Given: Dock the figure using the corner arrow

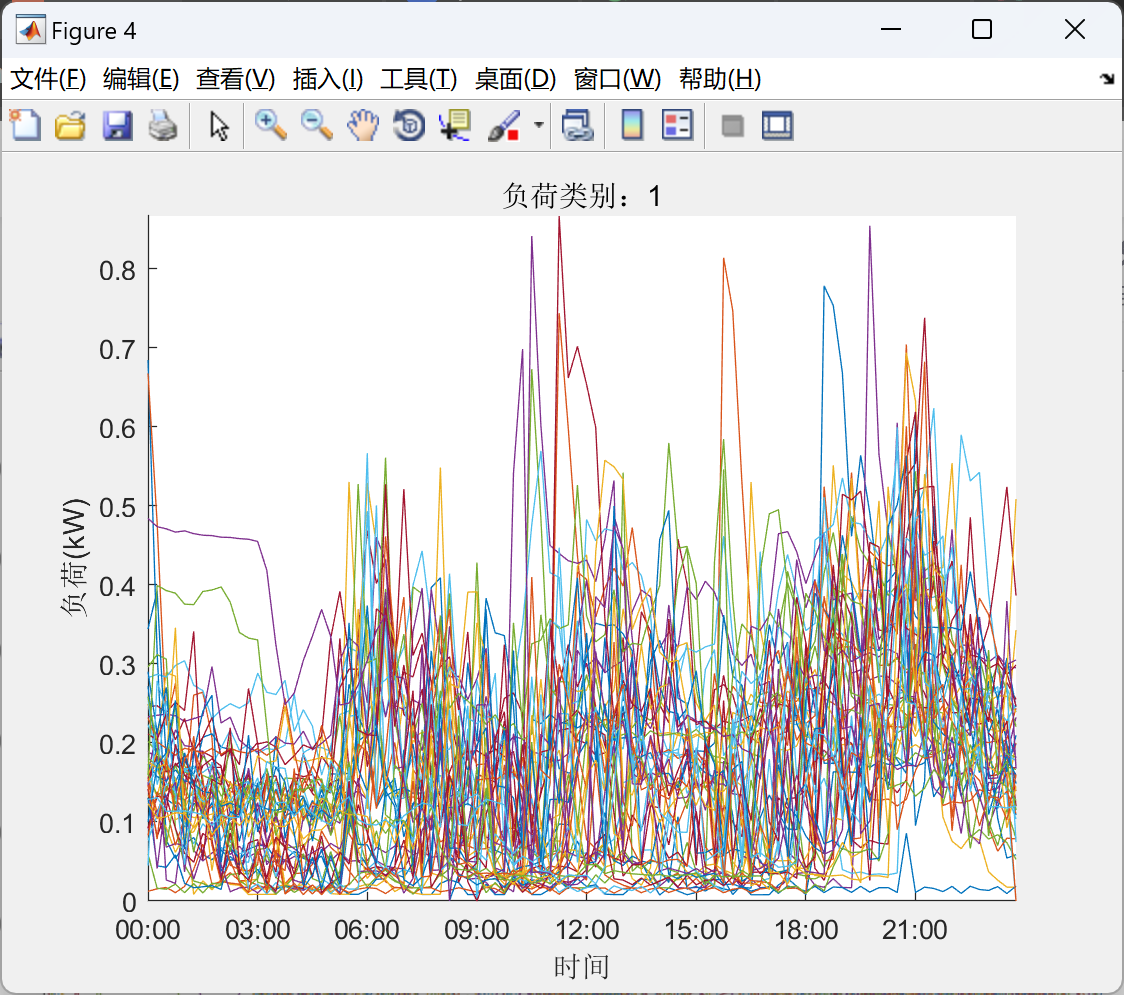Looking at the screenshot, I should coord(1107,78).
